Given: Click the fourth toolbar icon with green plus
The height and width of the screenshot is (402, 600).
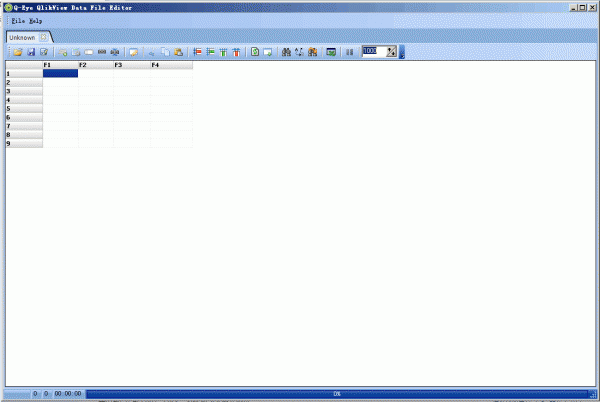Looking at the screenshot, I should (x=63, y=52).
